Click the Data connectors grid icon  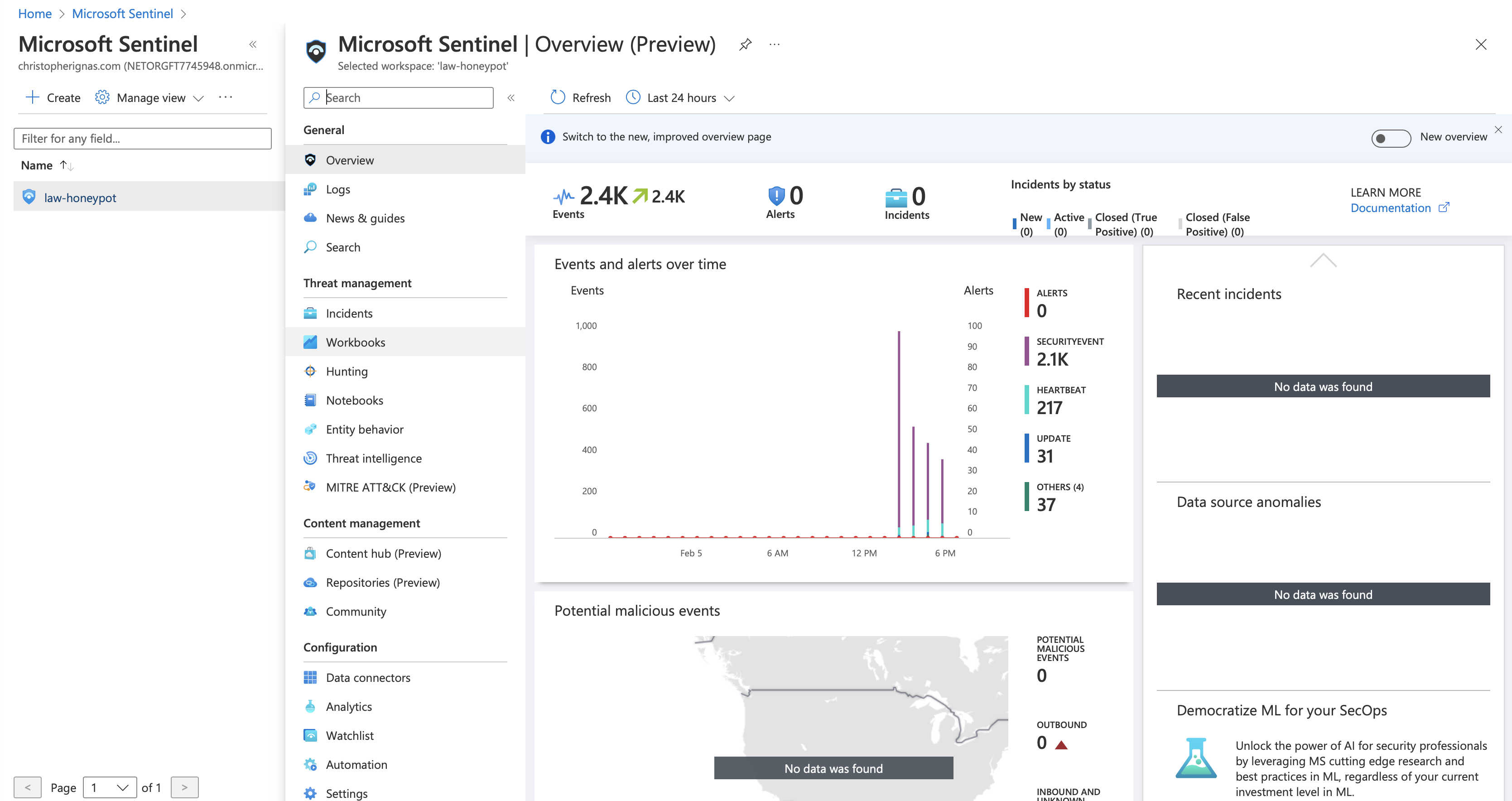tap(310, 677)
